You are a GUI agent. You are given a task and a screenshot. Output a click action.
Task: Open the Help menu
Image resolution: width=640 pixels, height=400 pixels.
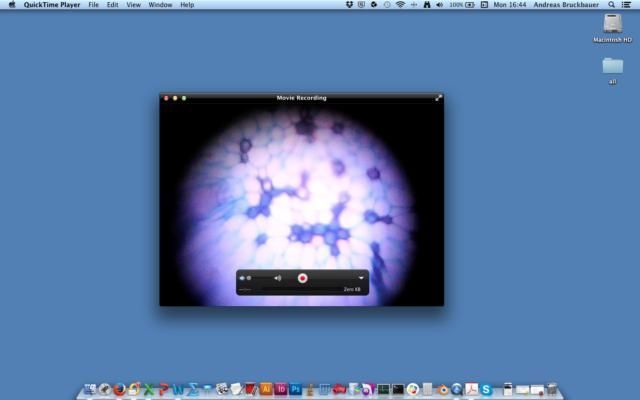pyautogui.click(x=187, y=5)
